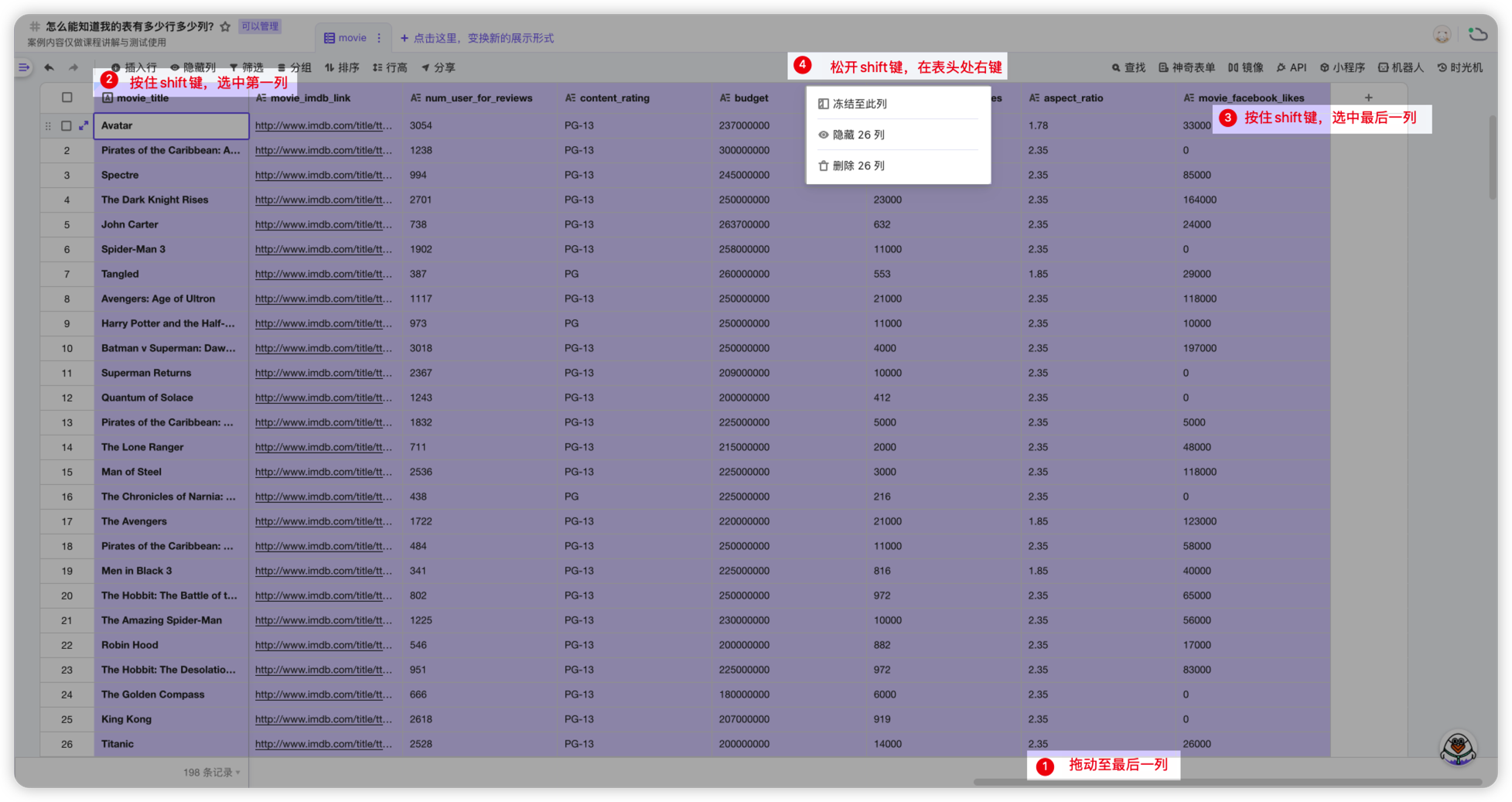1512x802 pixels.
Task: Select the Robin Hood title cell
Action: pyautogui.click(x=171, y=645)
